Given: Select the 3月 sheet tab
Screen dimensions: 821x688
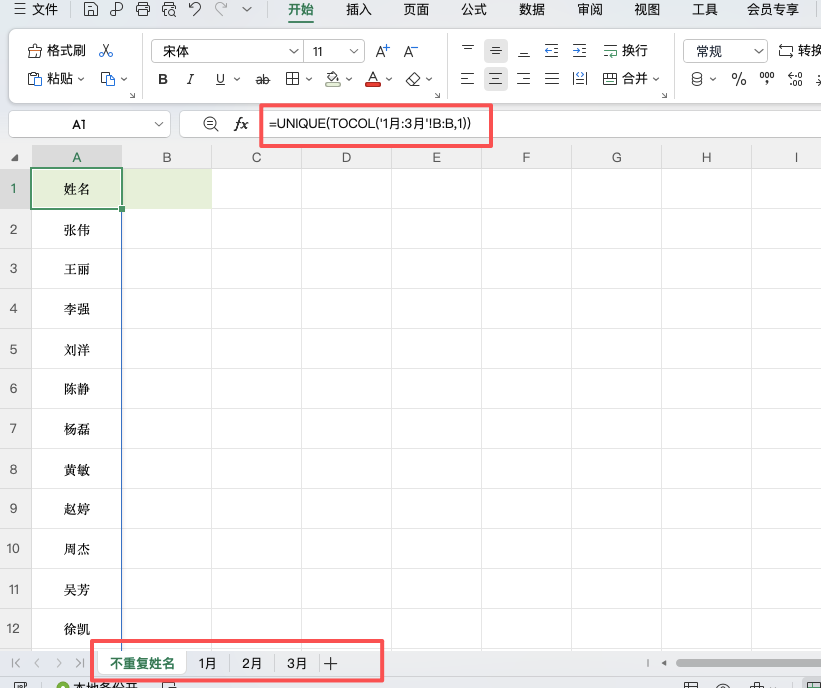Looking at the screenshot, I should pos(297,663).
